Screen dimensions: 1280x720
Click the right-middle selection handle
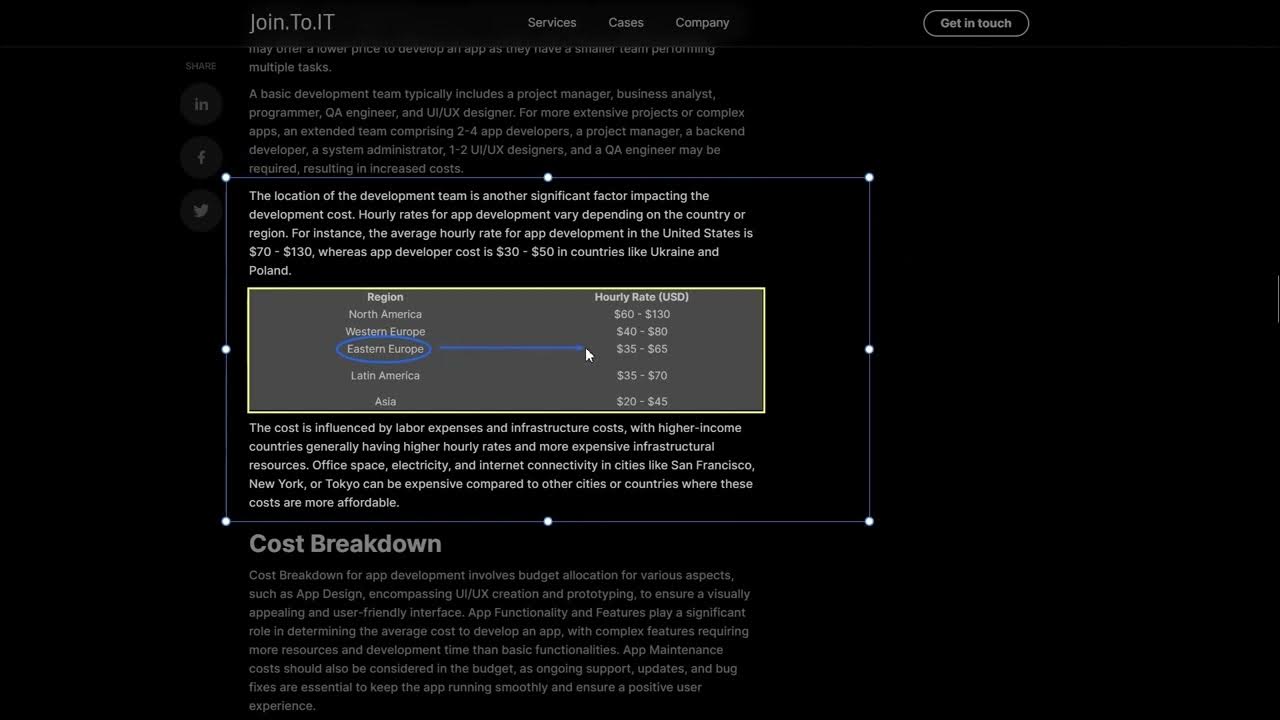(869, 349)
